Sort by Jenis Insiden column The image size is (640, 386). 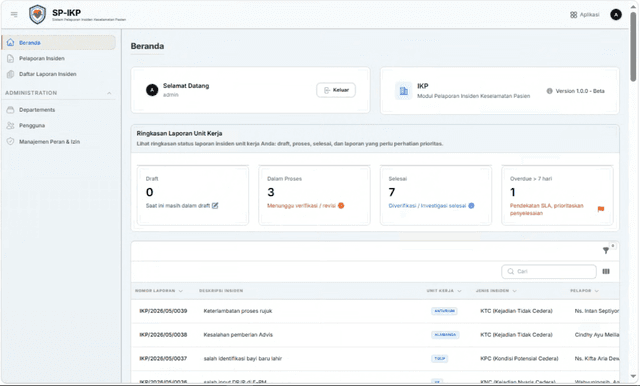point(496,291)
